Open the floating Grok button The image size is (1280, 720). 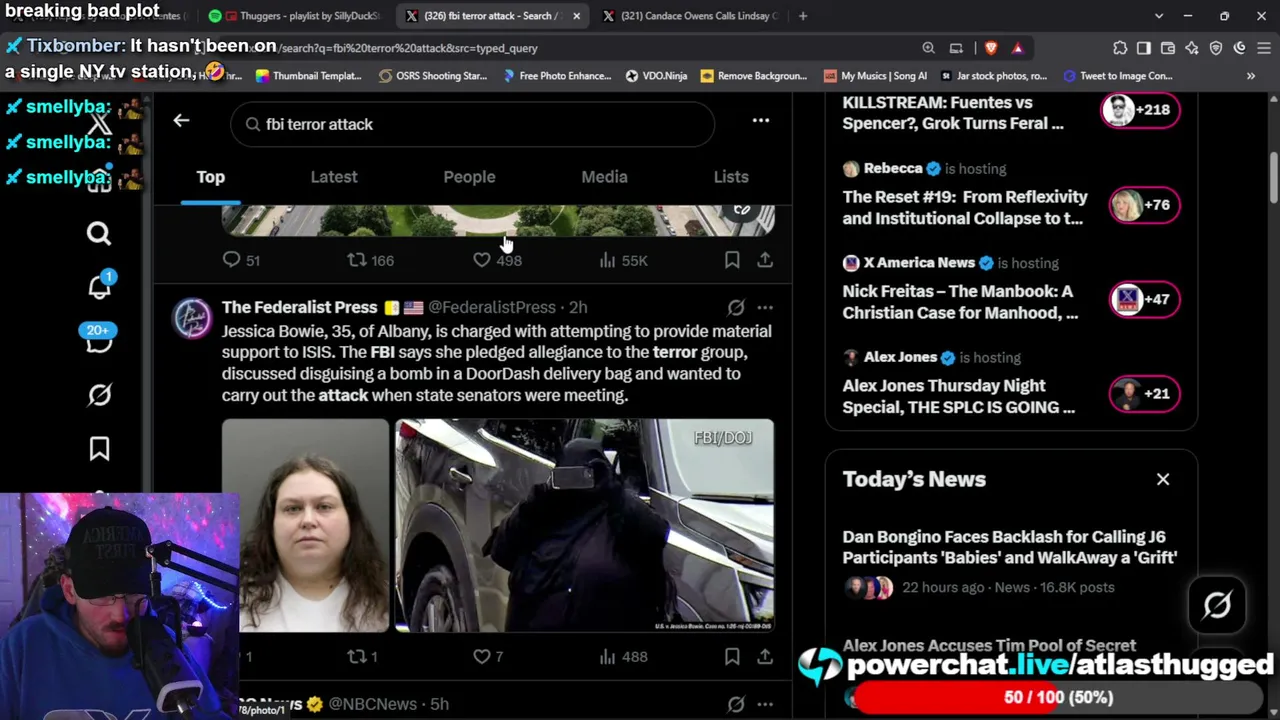tap(1217, 604)
